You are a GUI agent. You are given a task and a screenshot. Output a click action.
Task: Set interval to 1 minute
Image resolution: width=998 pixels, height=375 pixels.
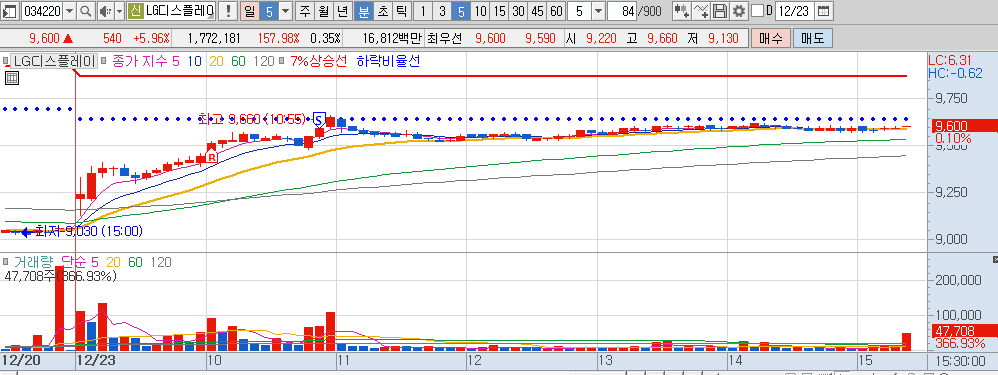(x=423, y=10)
